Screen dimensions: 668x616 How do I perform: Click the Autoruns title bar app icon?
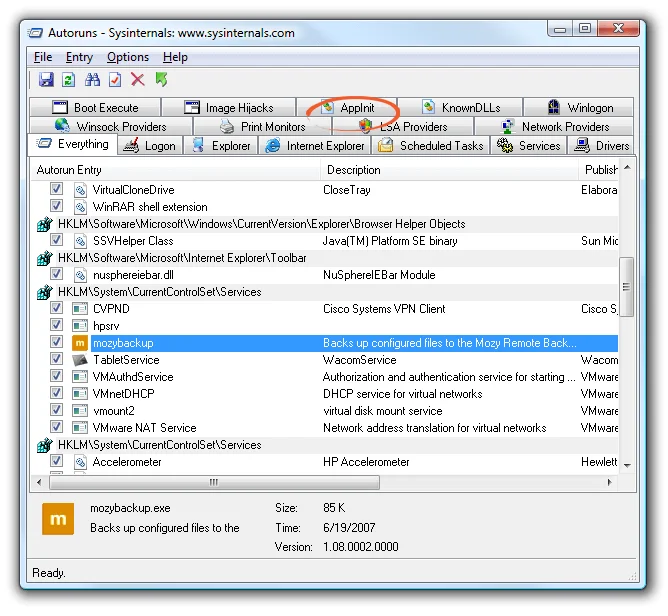click(35, 33)
